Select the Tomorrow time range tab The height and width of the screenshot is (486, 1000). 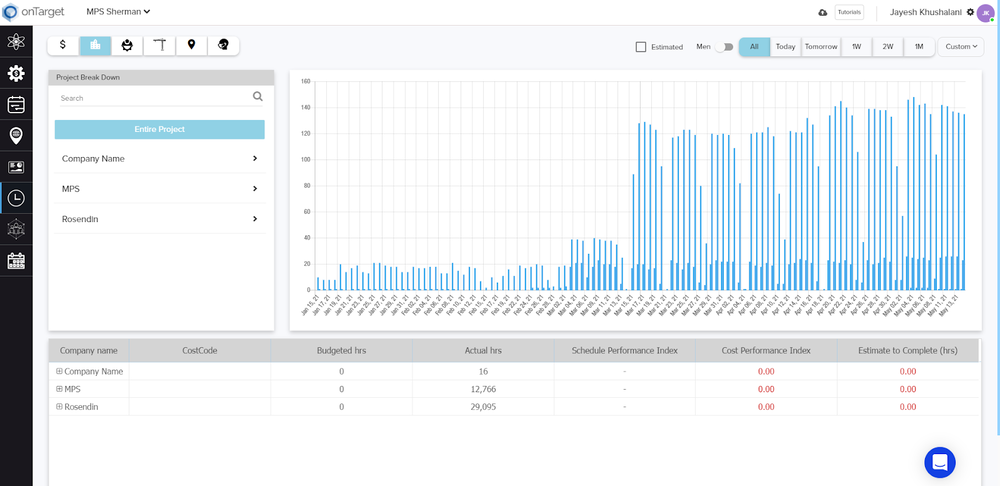coord(821,47)
